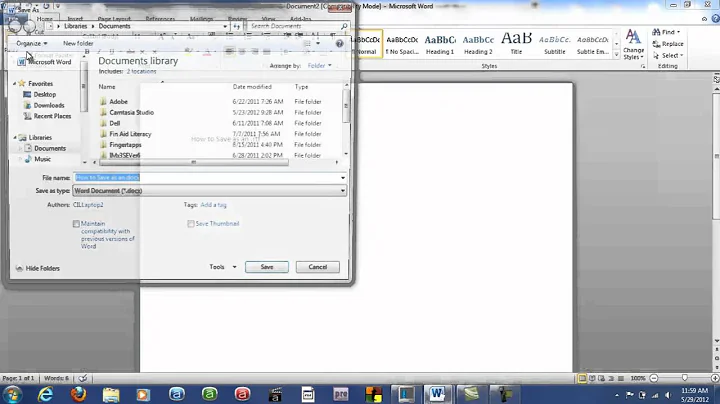This screenshot has height=404, width=720.
Task: Click Libraries in the address breadcrumb
Action: 75,26
